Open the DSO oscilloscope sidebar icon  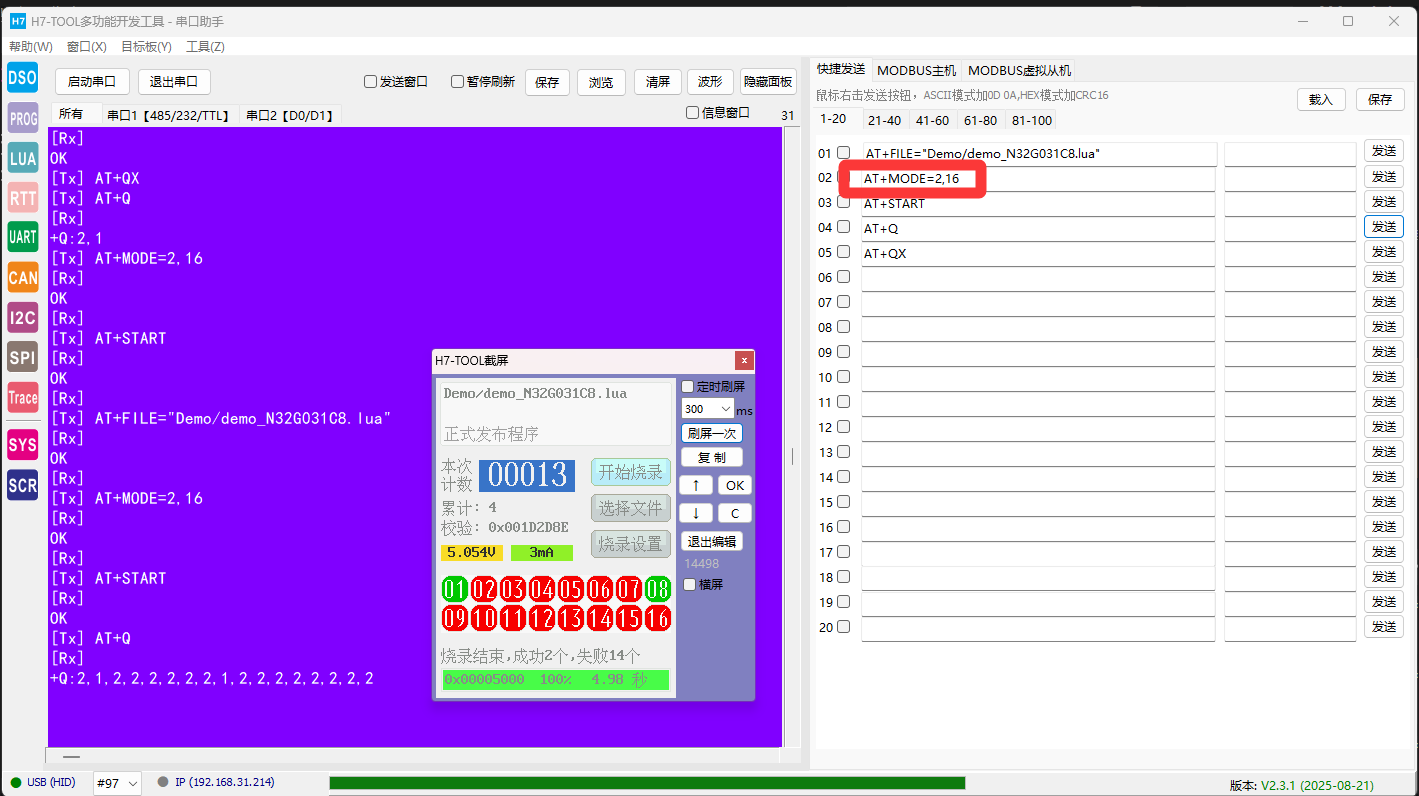22,78
